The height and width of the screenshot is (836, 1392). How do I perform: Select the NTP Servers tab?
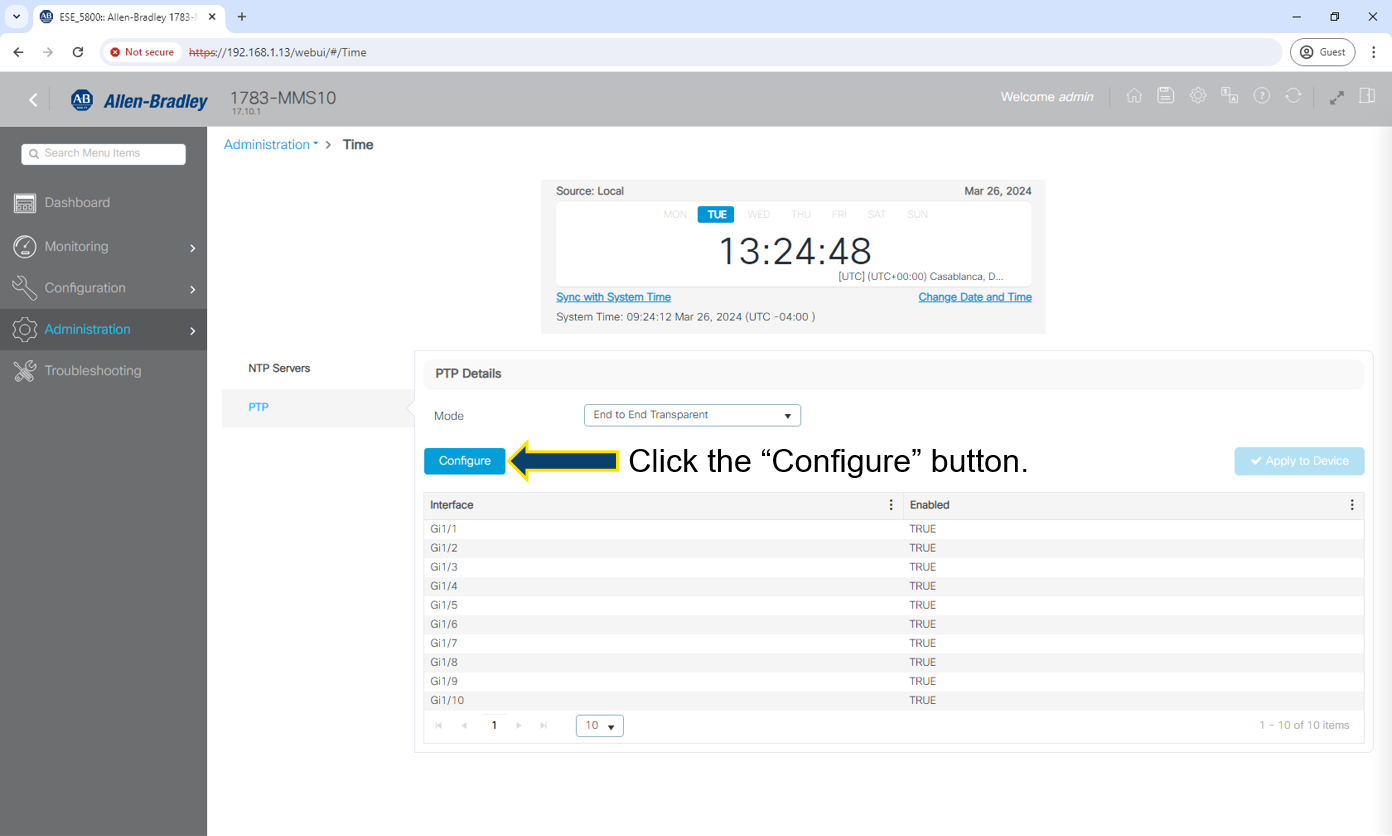coord(279,368)
